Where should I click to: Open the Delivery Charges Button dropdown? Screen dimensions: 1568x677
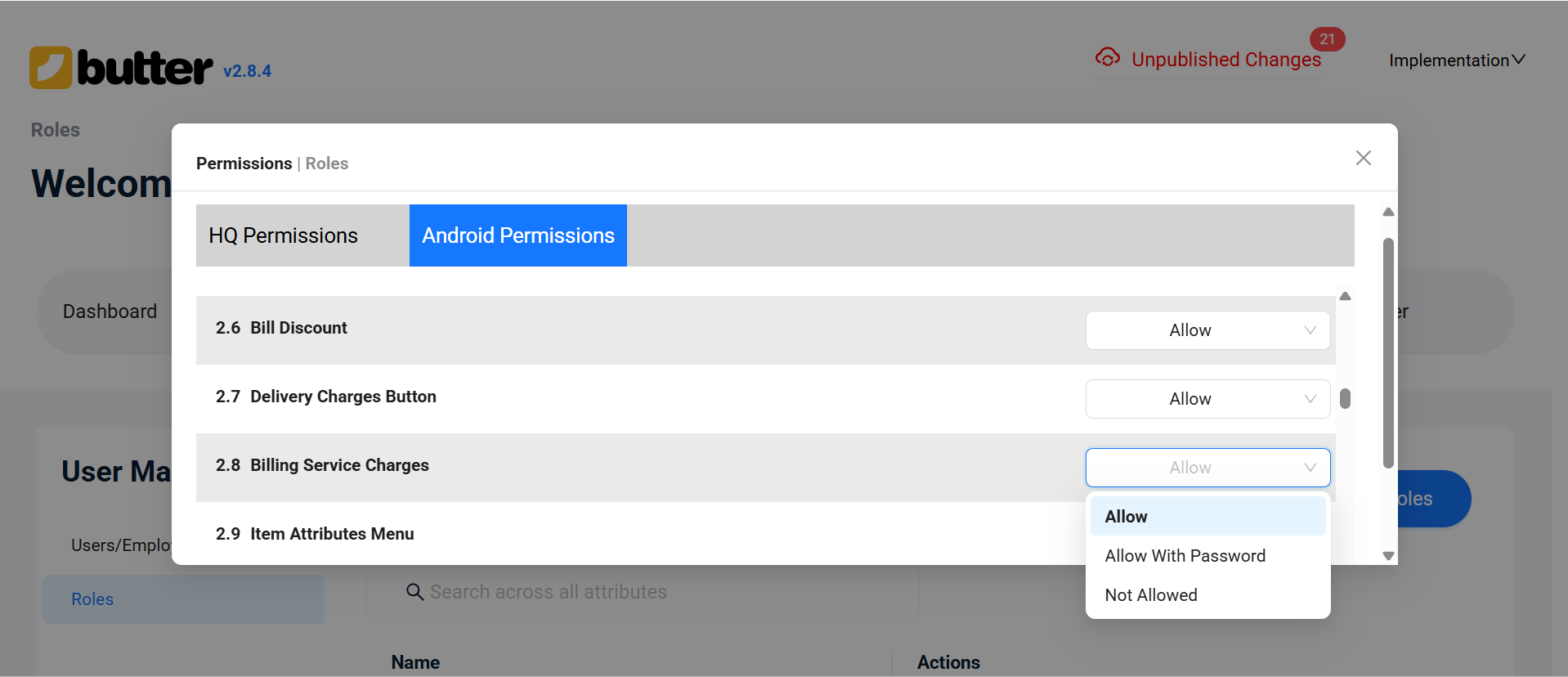point(1207,399)
